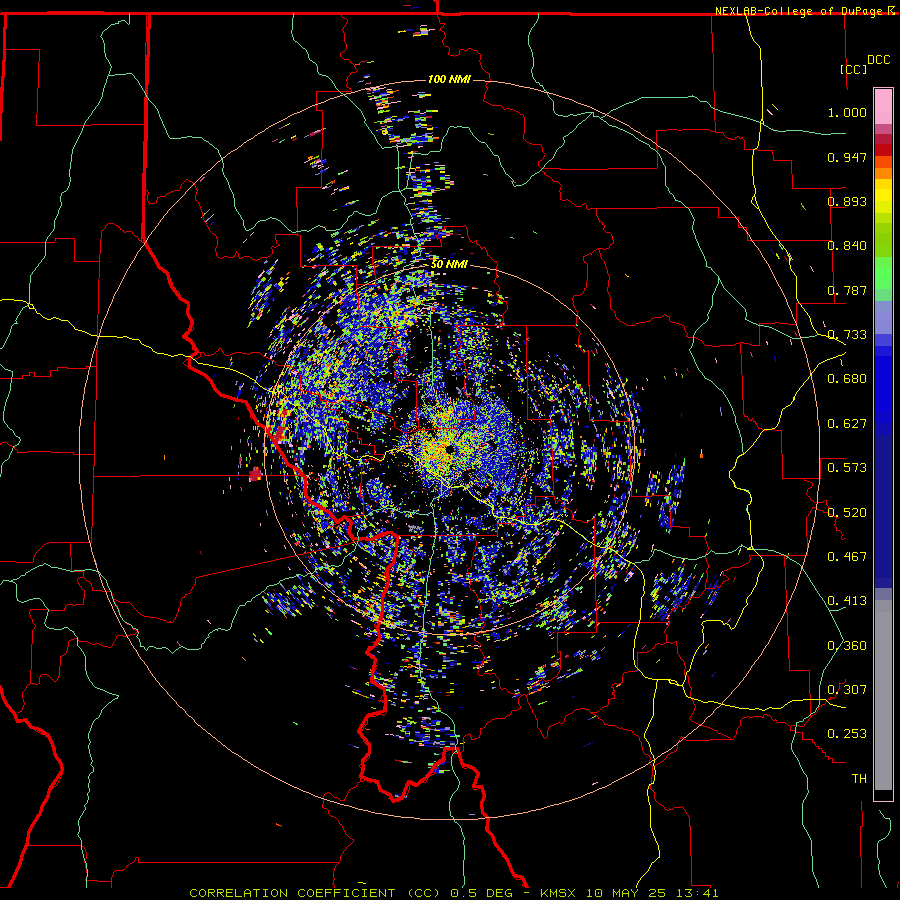900x900 pixels.
Task: Click the 0.893 scale value
Action: [847, 201]
